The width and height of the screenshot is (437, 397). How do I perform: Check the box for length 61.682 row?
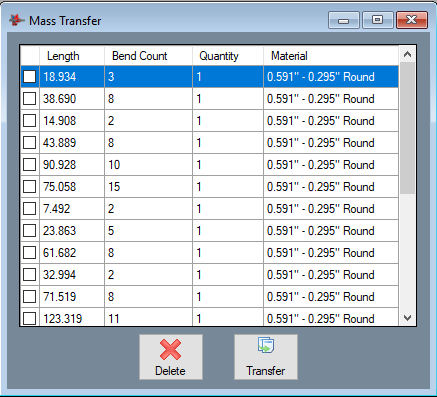click(30, 253)
